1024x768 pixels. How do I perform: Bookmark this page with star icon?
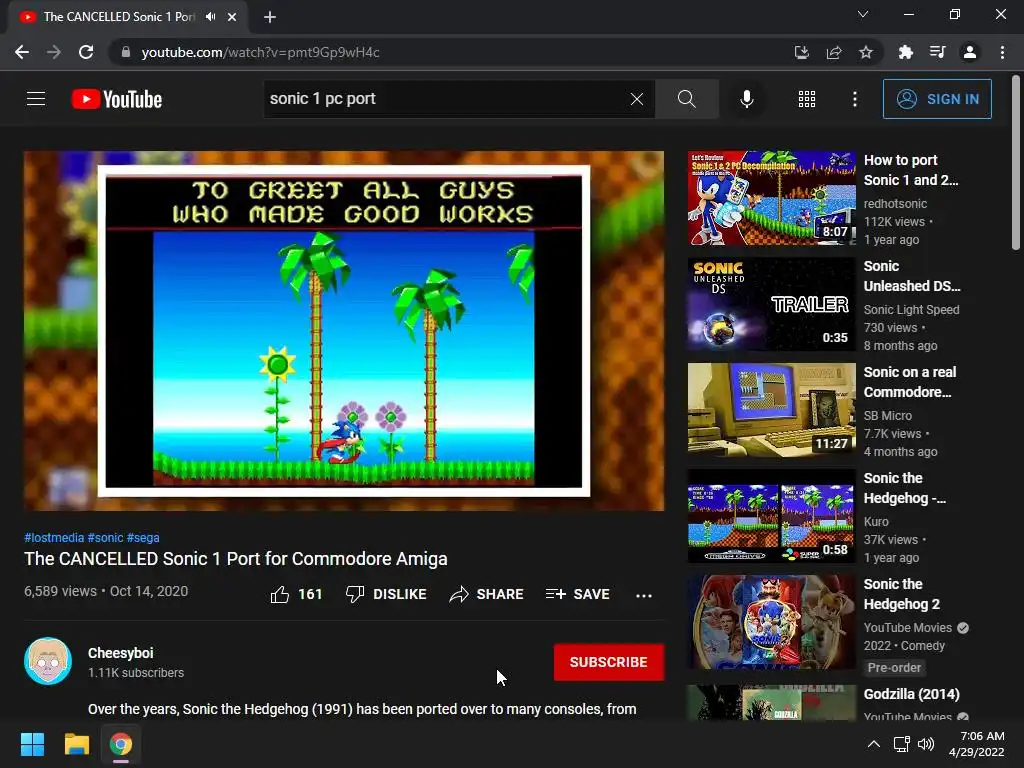click(x=866, y=52)
